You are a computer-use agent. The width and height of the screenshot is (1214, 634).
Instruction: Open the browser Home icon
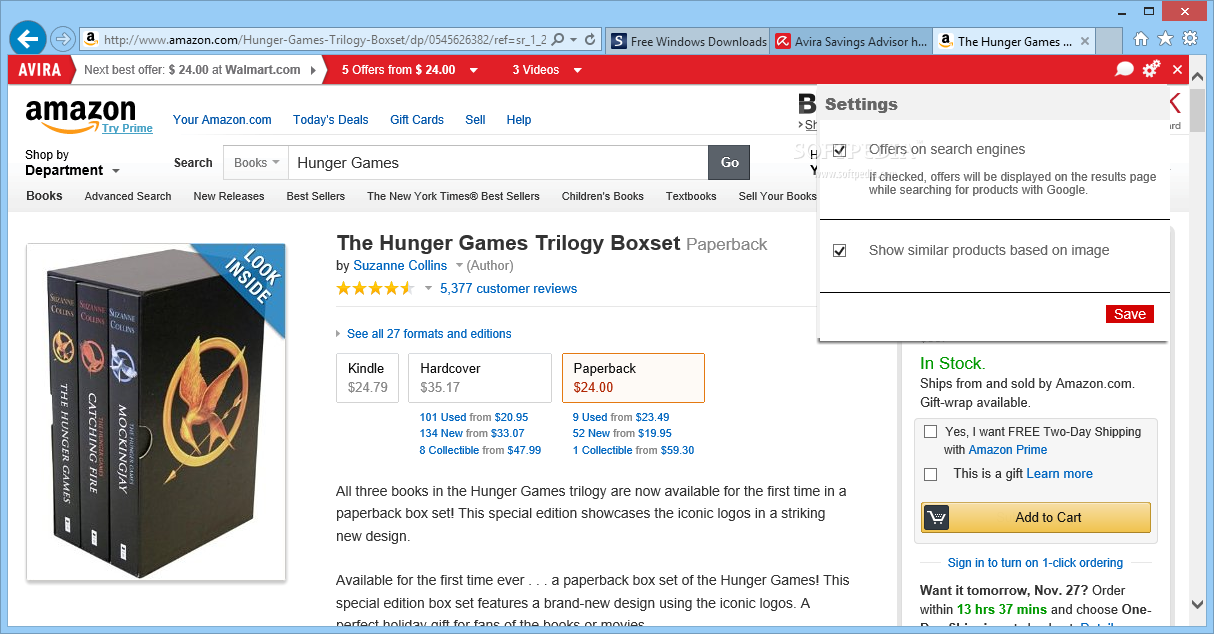click(1141, 39)
